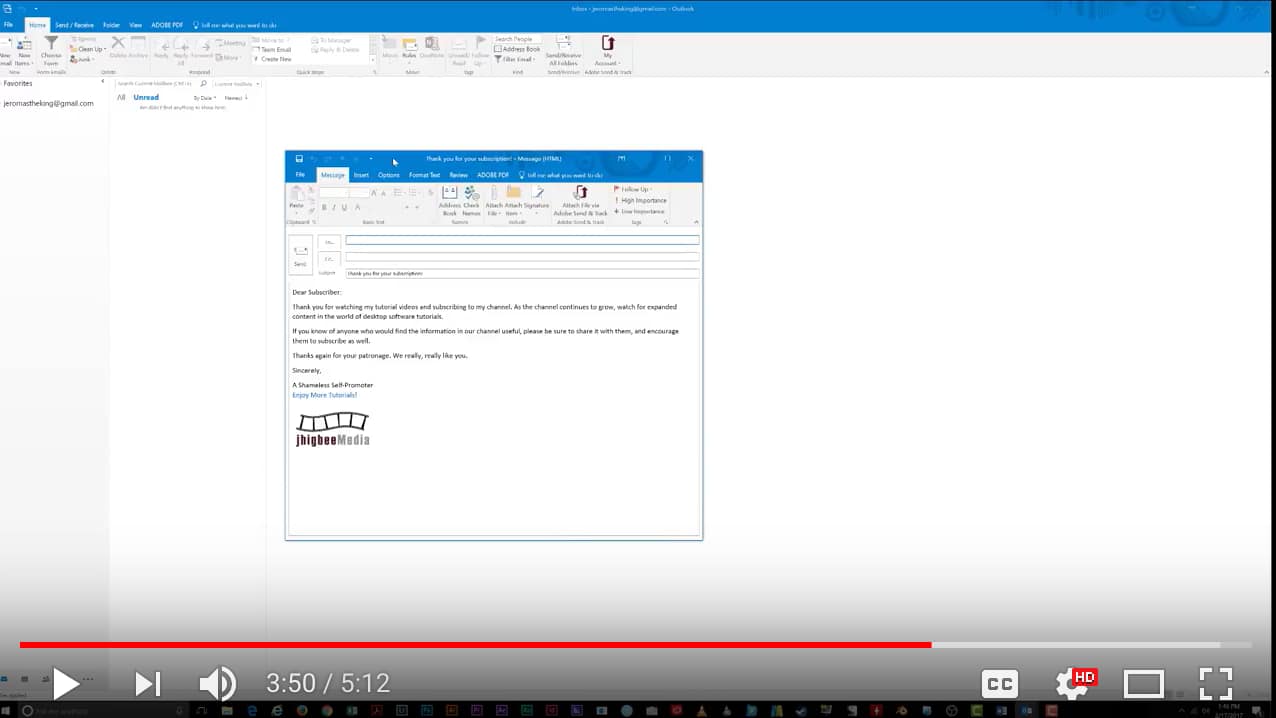Follow the Enjoy More Tutorials link
This screenshot has width=1276, height=718.
coord(324,394)
